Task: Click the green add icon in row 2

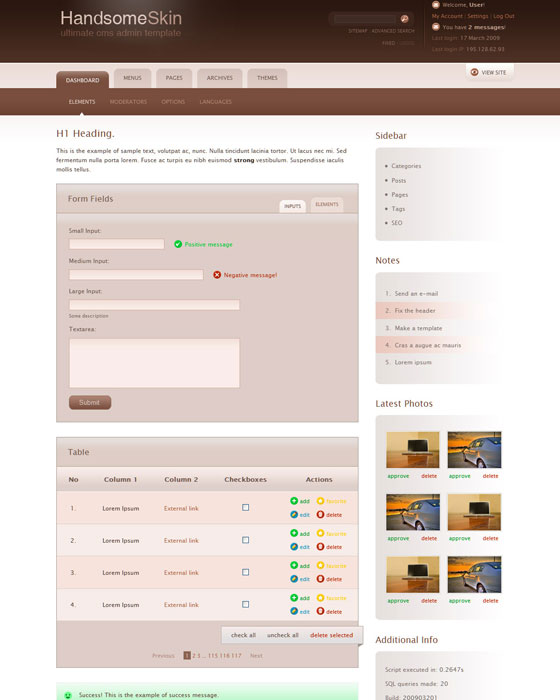Action: coord(294,533)
